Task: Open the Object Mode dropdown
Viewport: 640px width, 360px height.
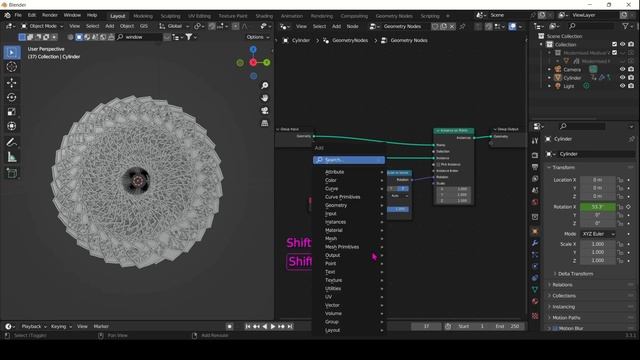Action: coord(42,26)
